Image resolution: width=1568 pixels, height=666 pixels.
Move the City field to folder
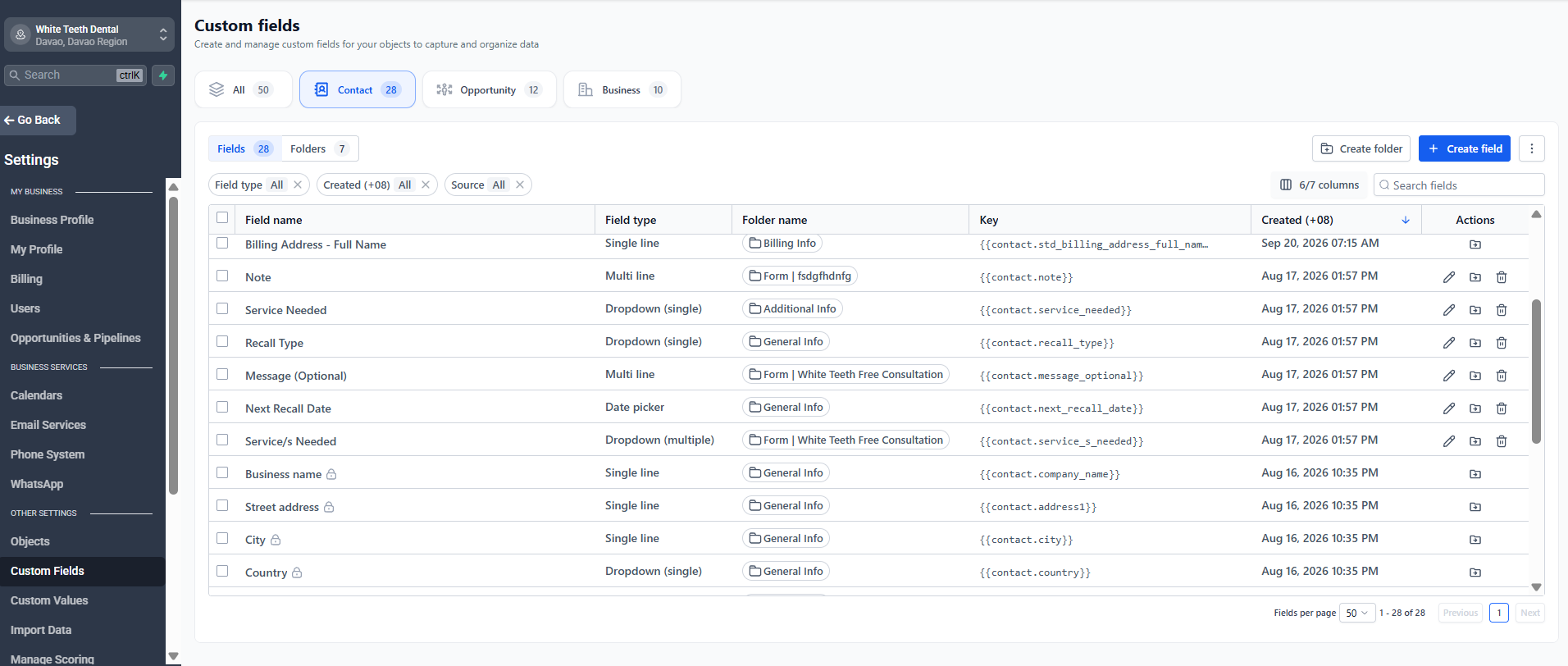pyautogui.click(x=1475, y=540)
